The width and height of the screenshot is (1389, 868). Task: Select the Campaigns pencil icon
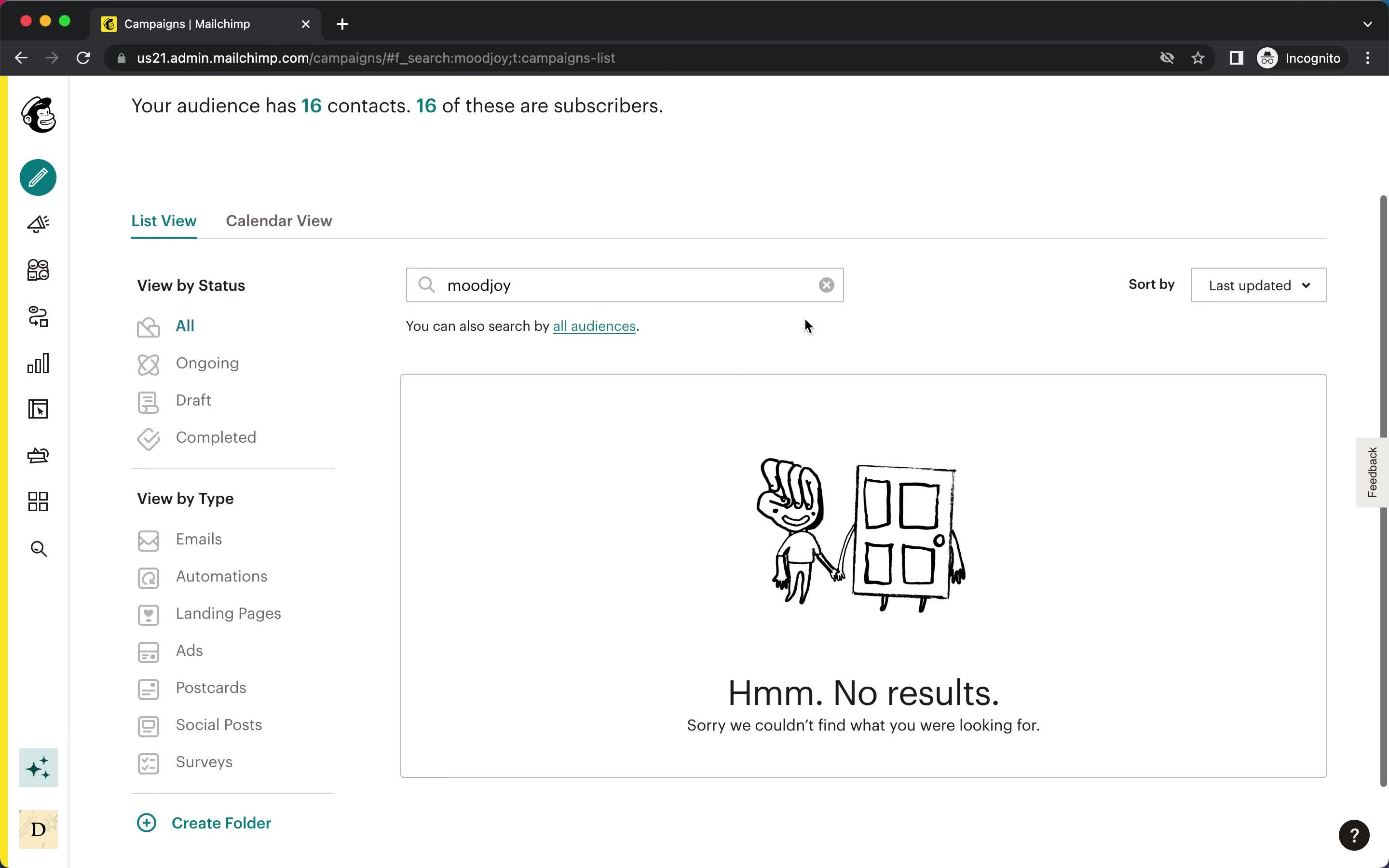(38, 177)
